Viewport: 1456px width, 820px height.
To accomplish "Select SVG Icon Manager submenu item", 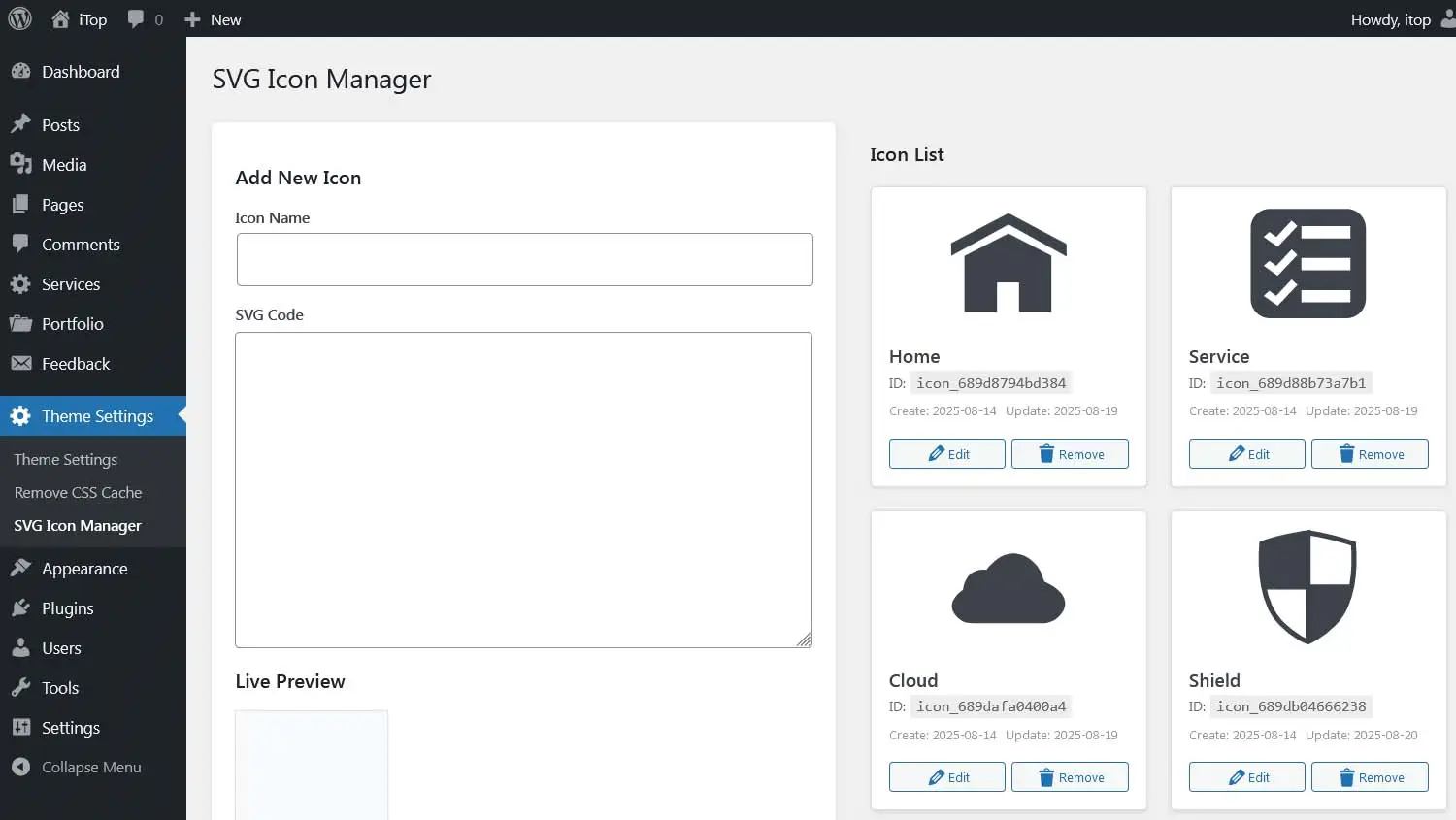I will (x=78, y=525).
